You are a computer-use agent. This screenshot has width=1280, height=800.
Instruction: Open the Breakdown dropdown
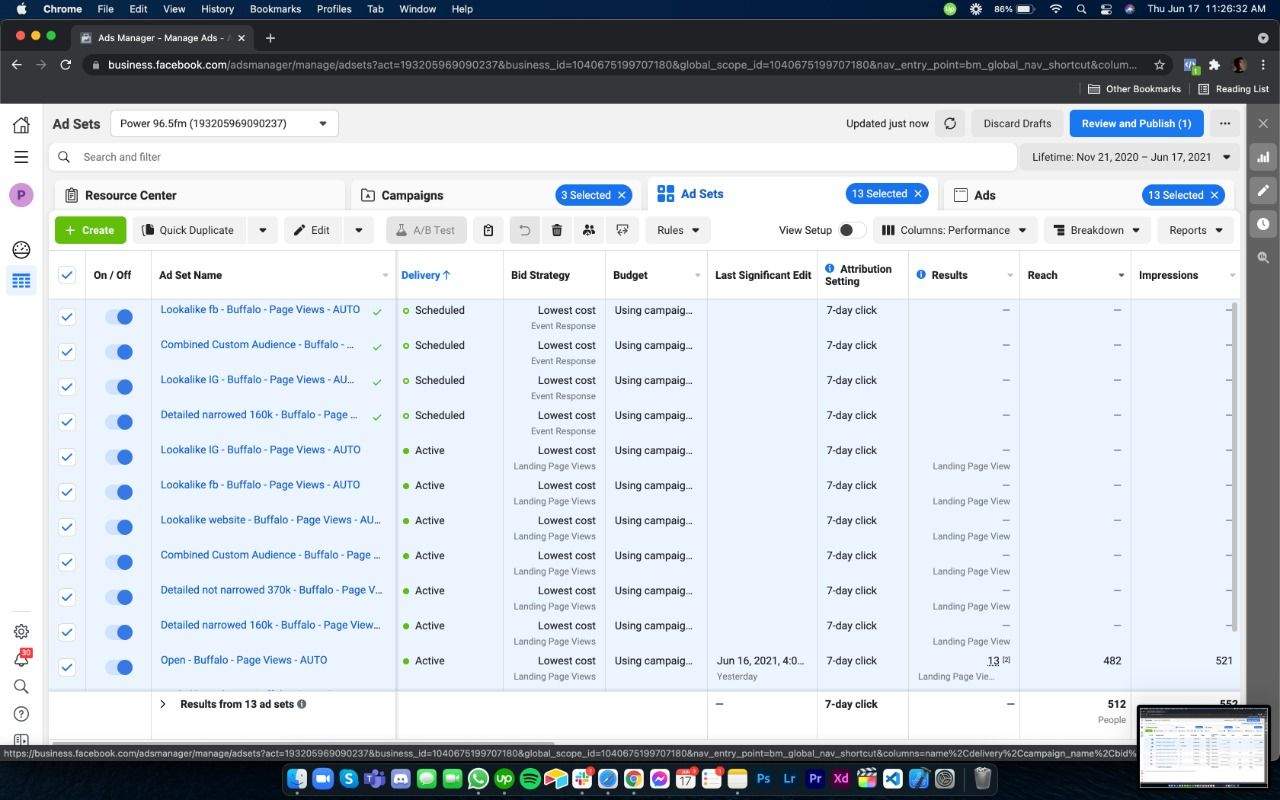[1097, 230]
